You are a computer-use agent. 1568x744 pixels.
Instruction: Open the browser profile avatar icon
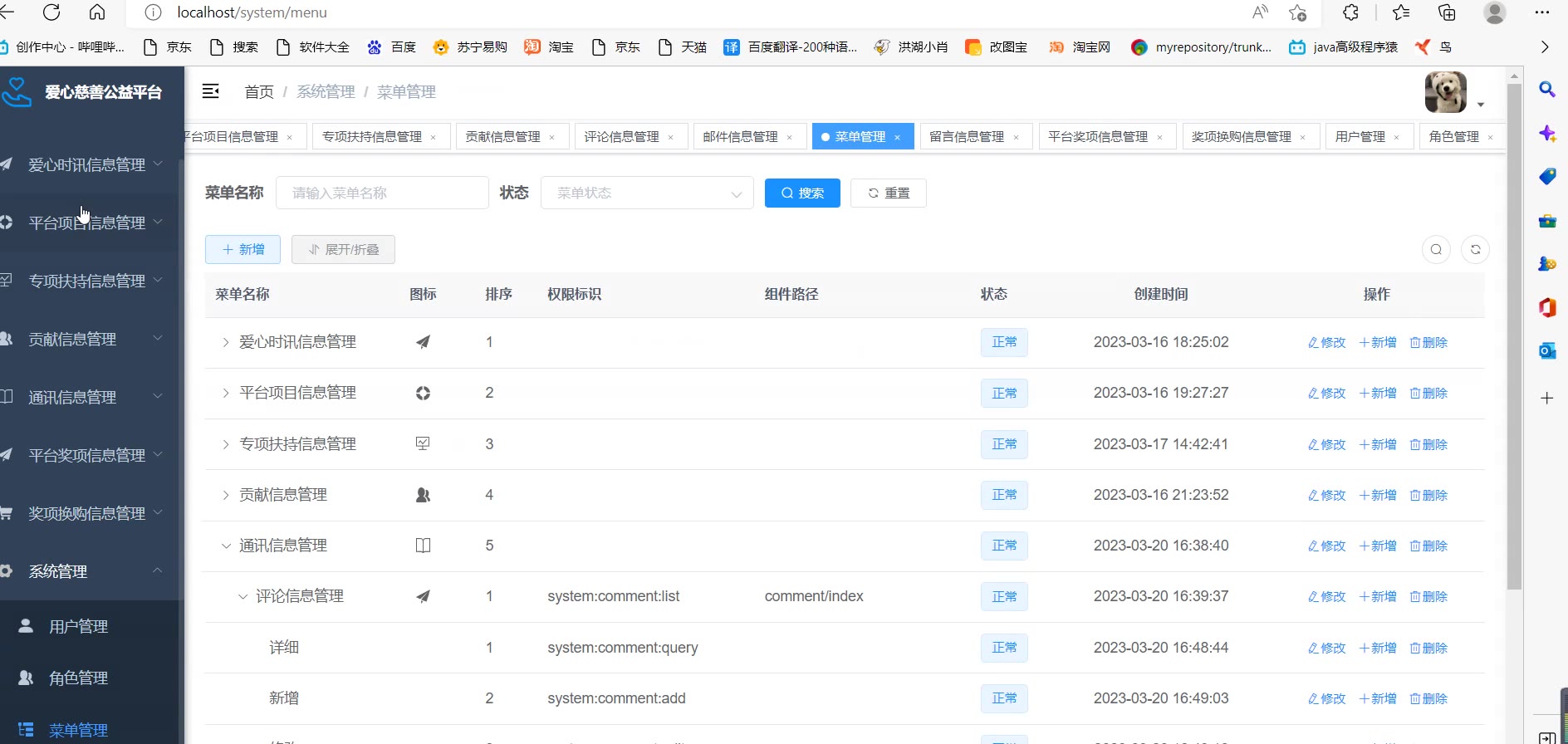click(x=1495, y=12)
